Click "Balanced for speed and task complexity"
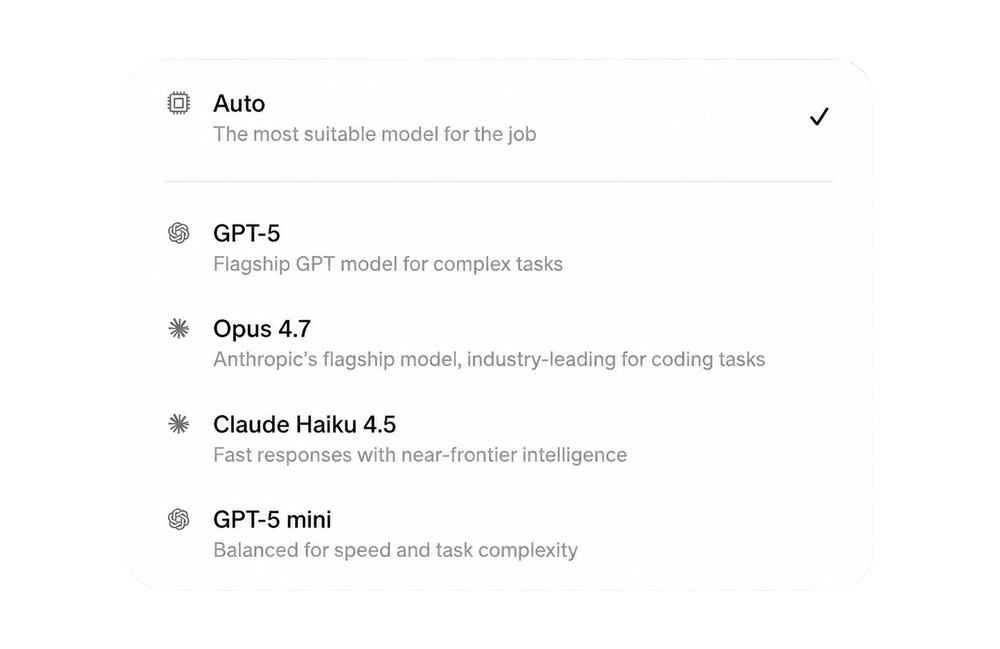Image resolution: width=1000 pixels, height=649 pixels. click(395, 550)
